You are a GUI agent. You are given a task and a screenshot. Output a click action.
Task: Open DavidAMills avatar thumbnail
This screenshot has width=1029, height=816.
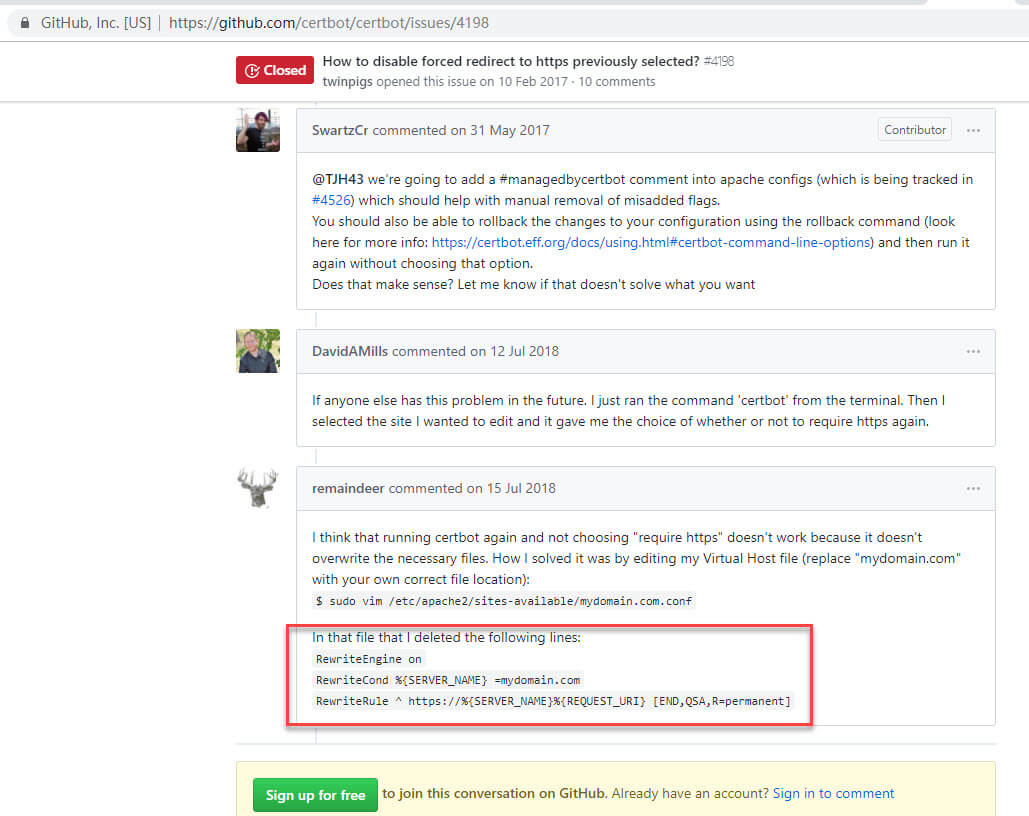[x=258, y=351]
